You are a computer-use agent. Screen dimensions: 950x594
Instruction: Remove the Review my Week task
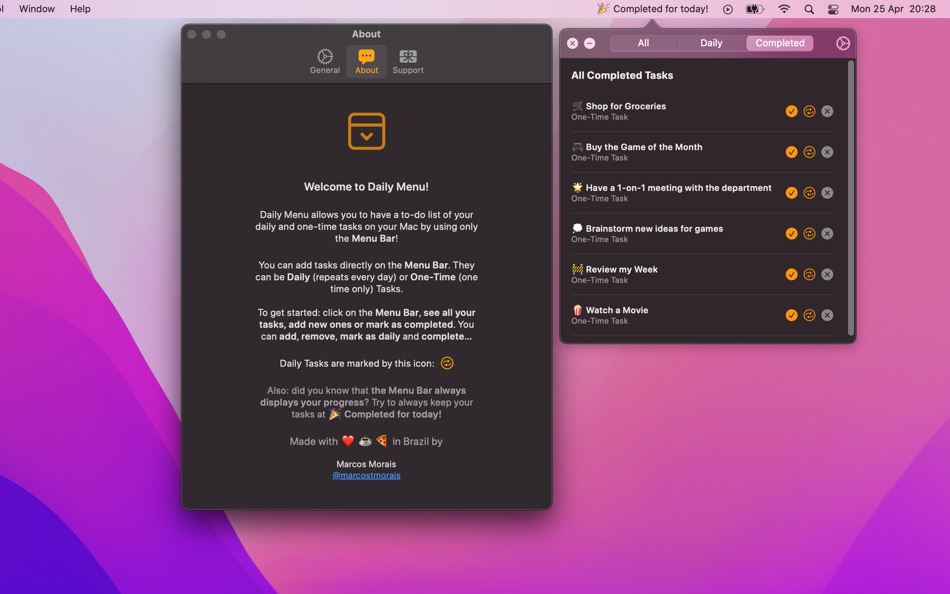827,275
